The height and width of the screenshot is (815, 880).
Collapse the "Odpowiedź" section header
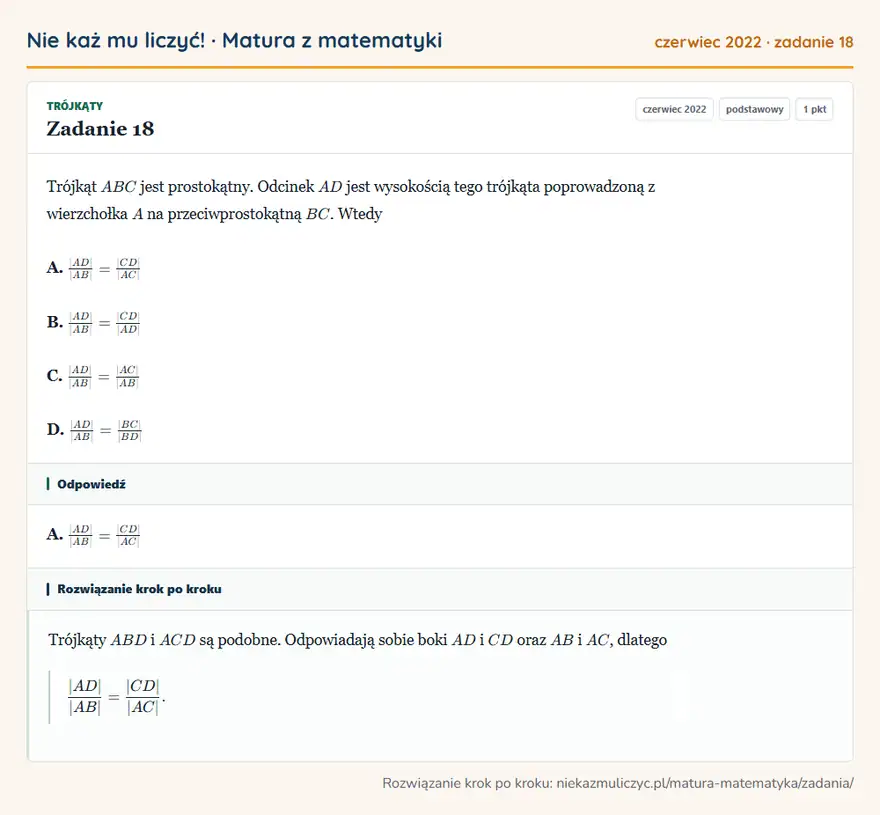click(x=440, y=484)
